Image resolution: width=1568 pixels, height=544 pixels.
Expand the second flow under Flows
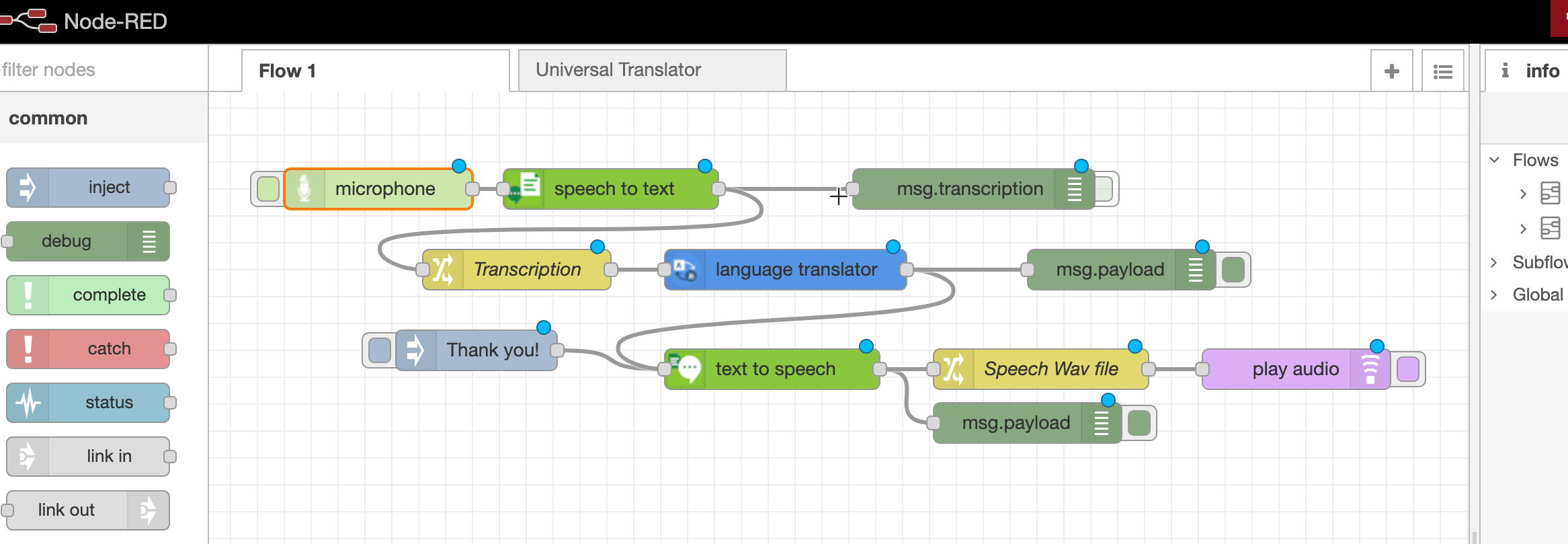point(1523,229)
